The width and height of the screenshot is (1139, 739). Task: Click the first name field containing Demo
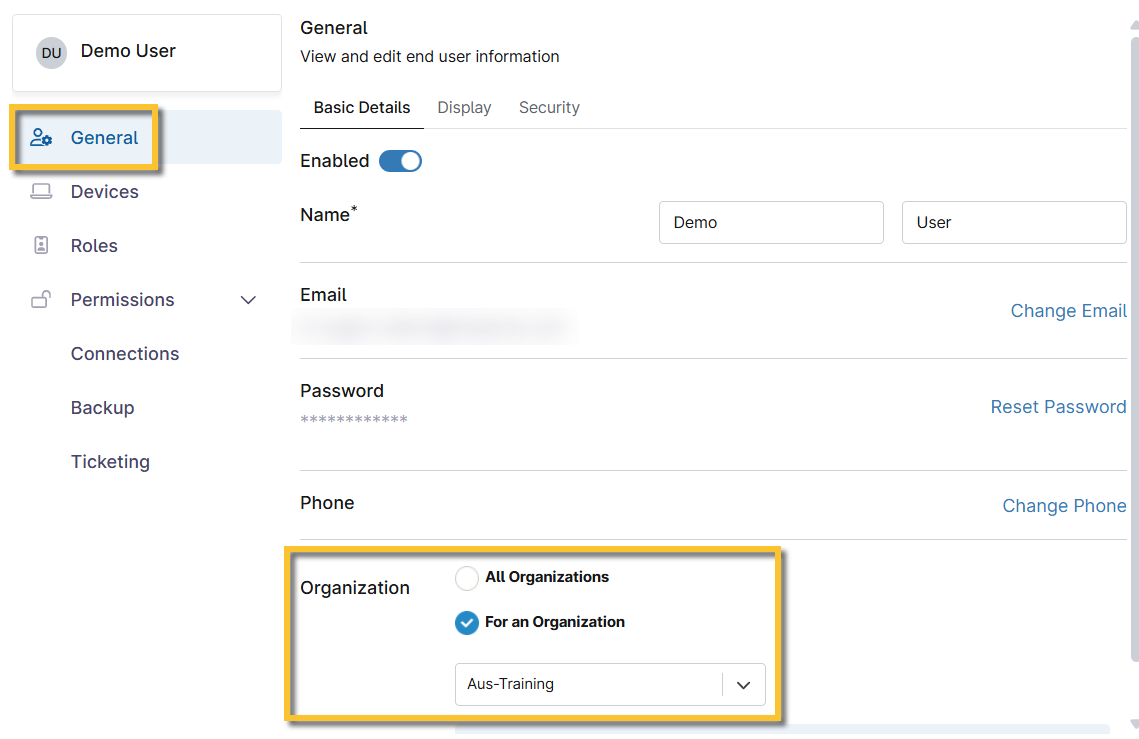(771, 223)
